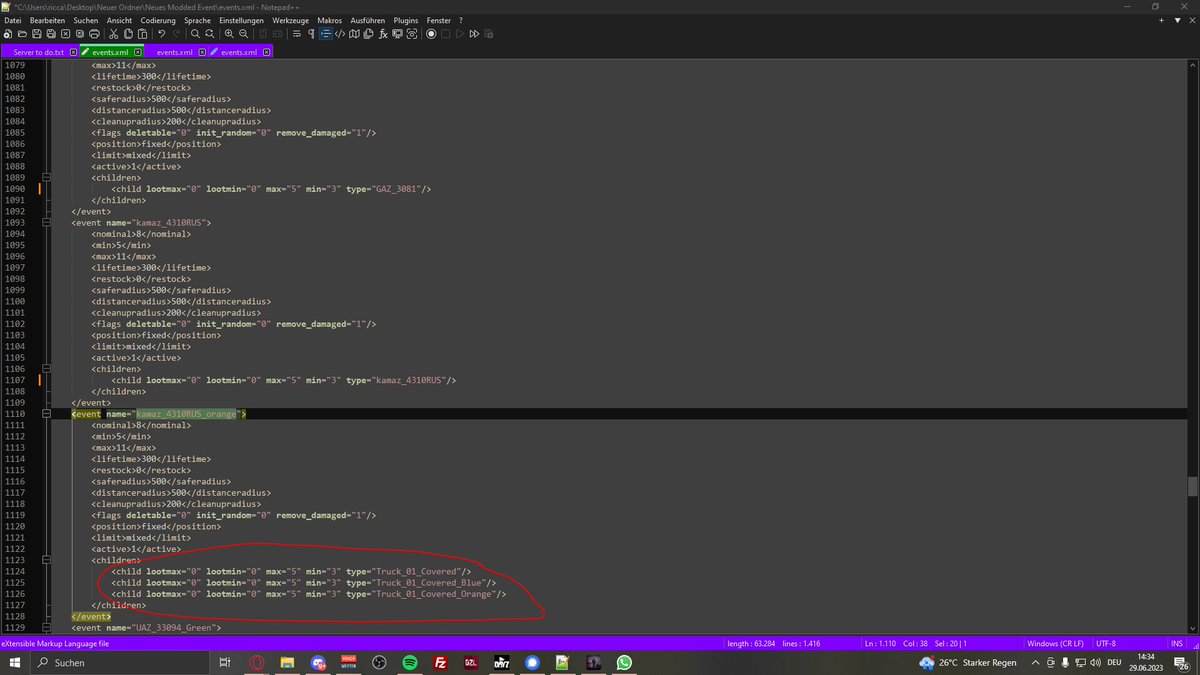Viewport: 1200px width, 675px height.
Task: Click the Paste toolbar icon
Action: point(143,34)
